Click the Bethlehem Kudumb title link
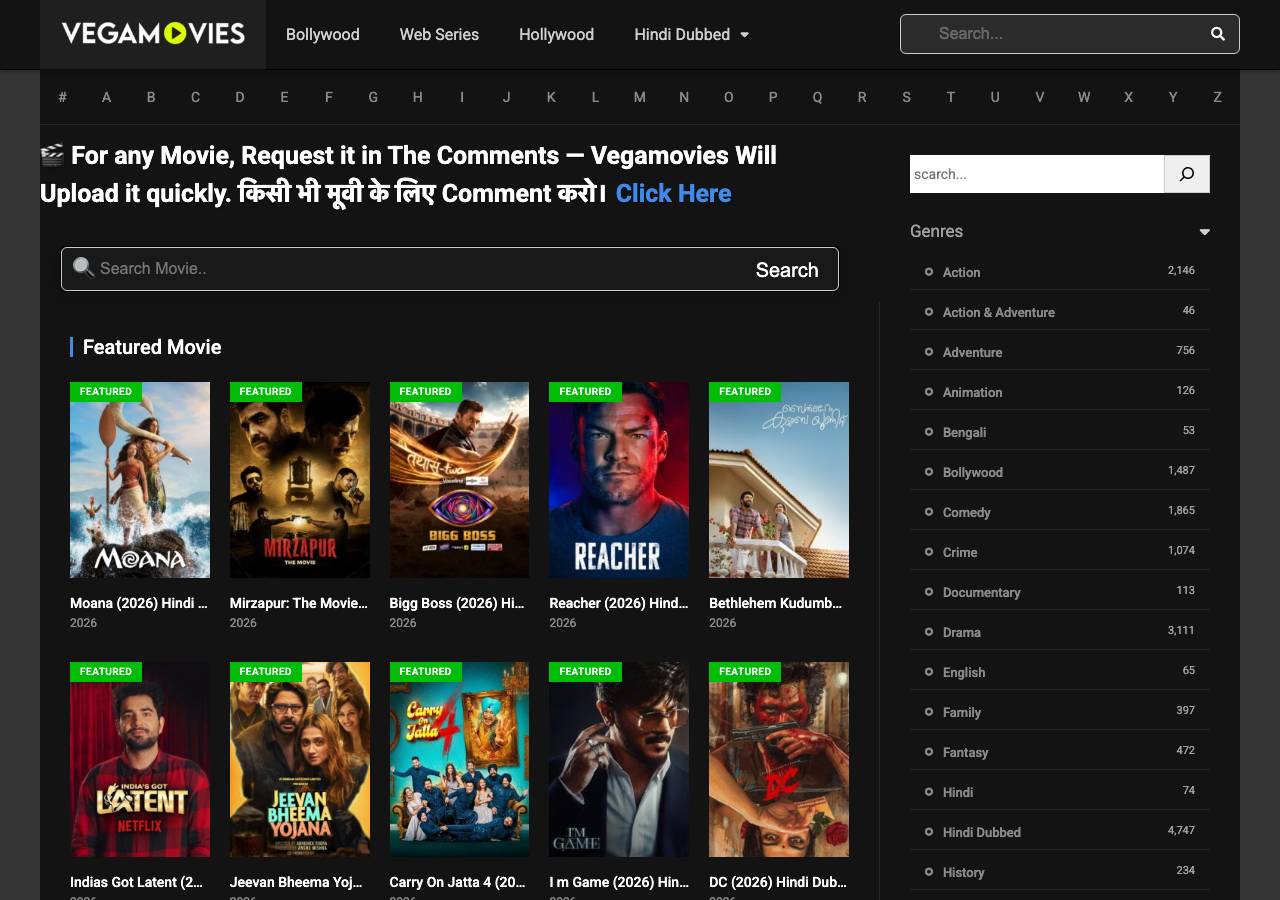This screenshot has height=900, width=1280. click(776, 603)
